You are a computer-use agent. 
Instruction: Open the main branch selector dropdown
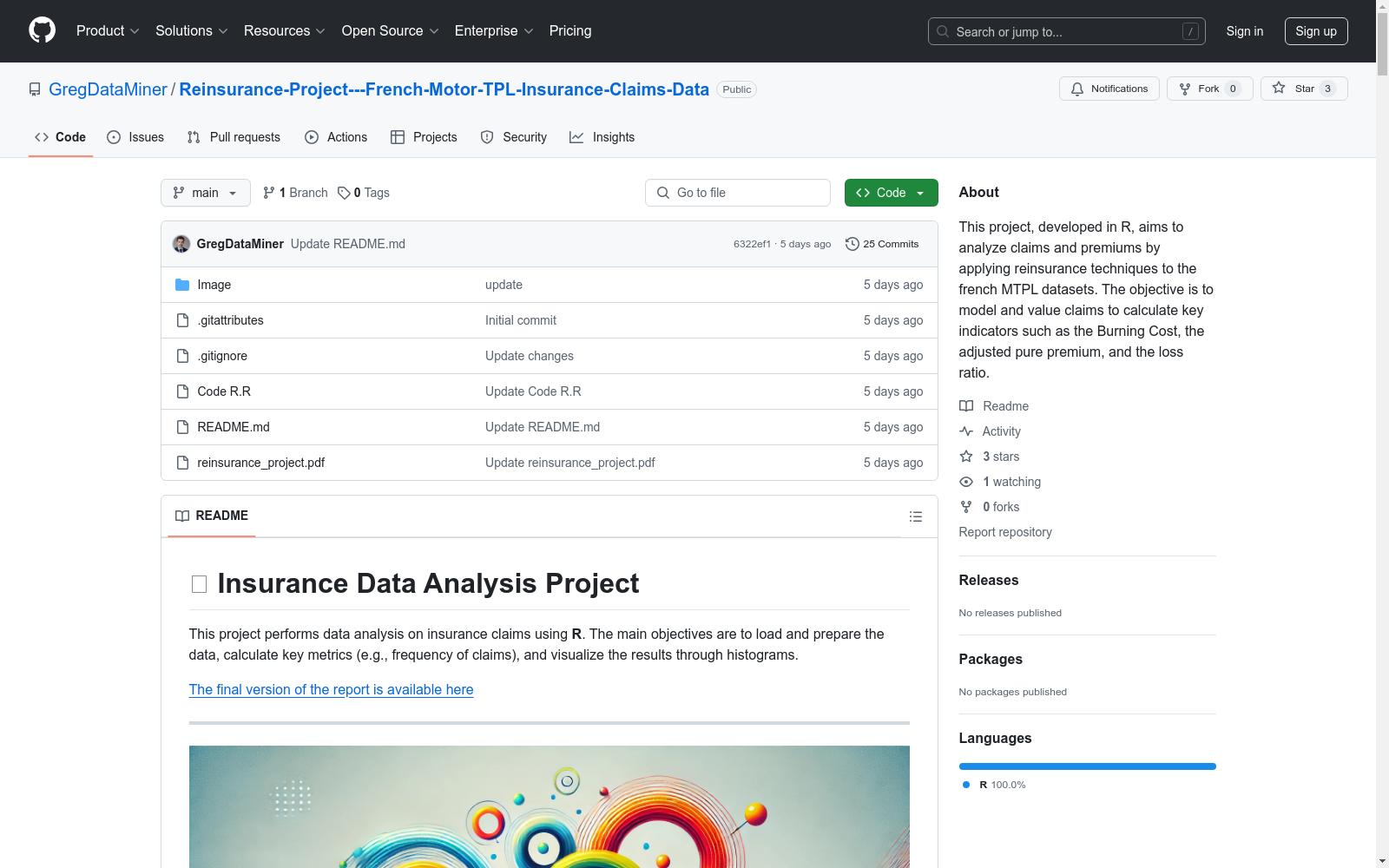tap(206, 193)
